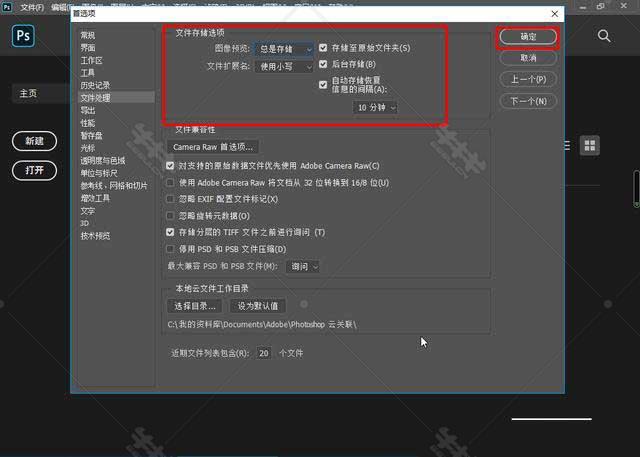The height and width of the screenshot is (457, 640).
Task: Select 3D preferences category
Action: pyautogui.click(x=84, y=223)
